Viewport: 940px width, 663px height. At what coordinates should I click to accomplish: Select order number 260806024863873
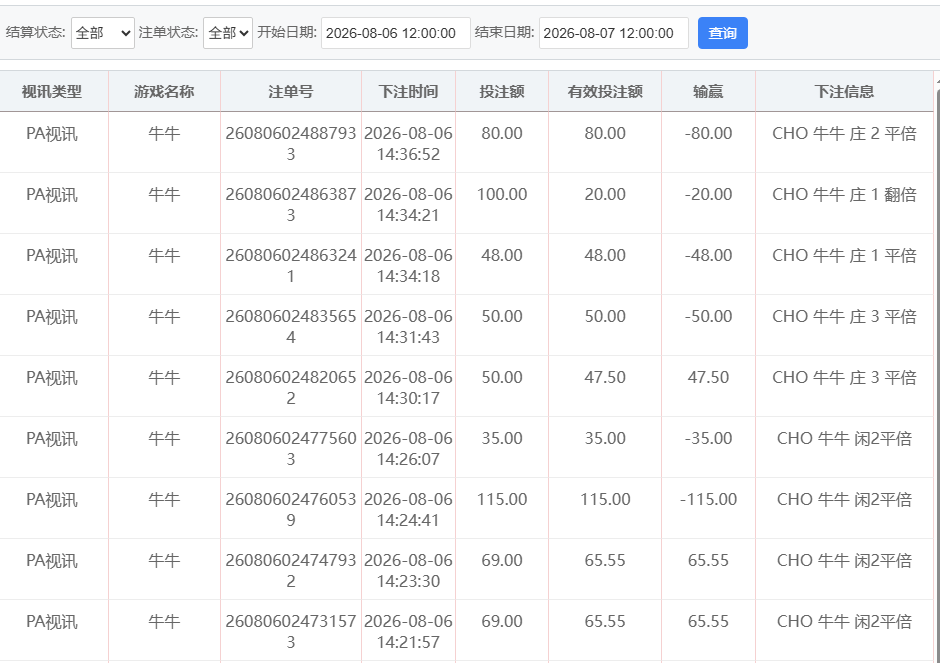[291, 205]
